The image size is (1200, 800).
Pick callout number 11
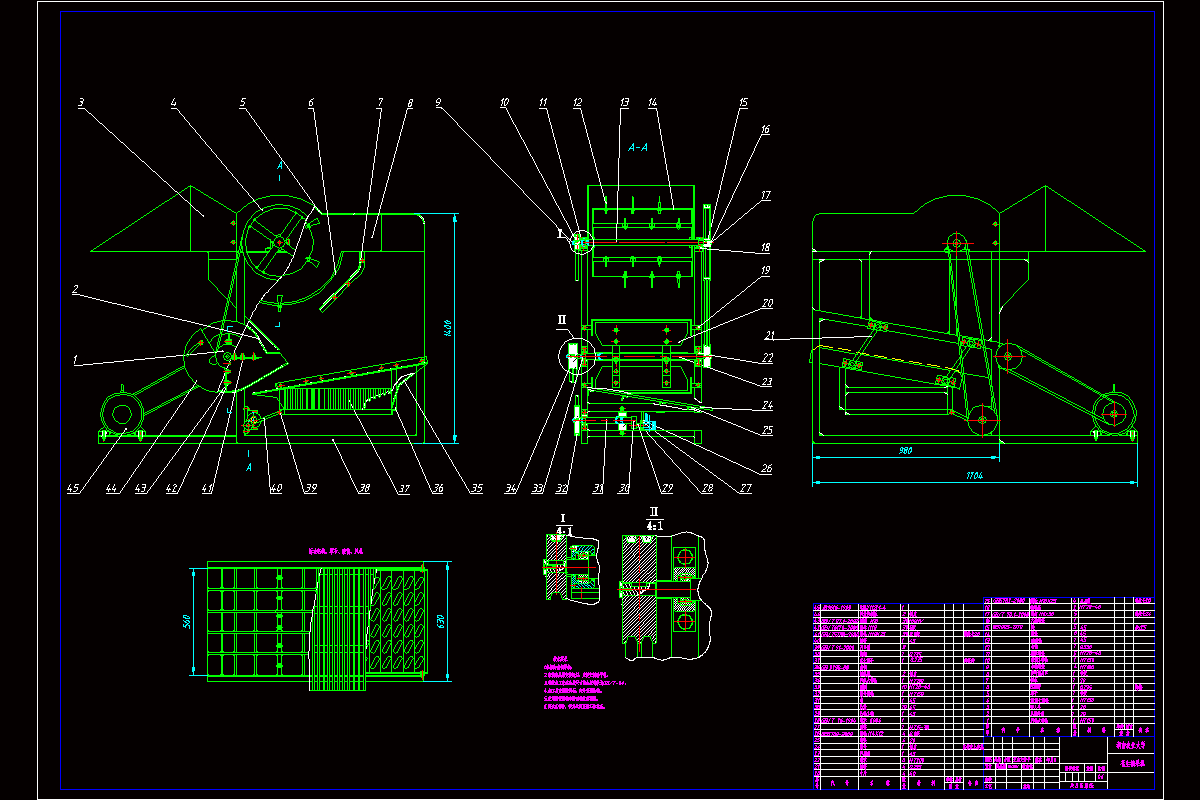[x=543, y=101]
